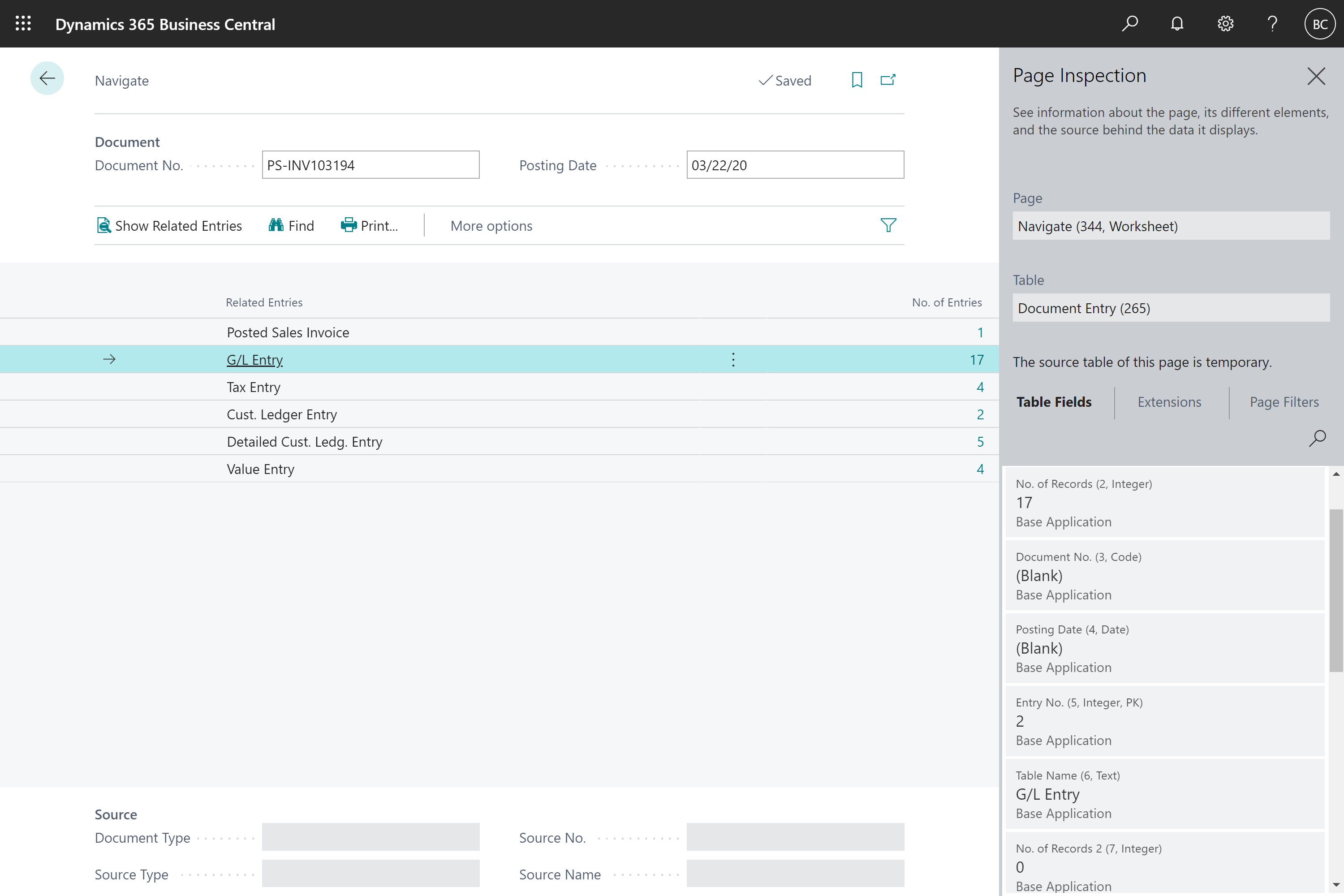Click the filter icon on entries list
The image size is (1344, 896).
[888, 225]
